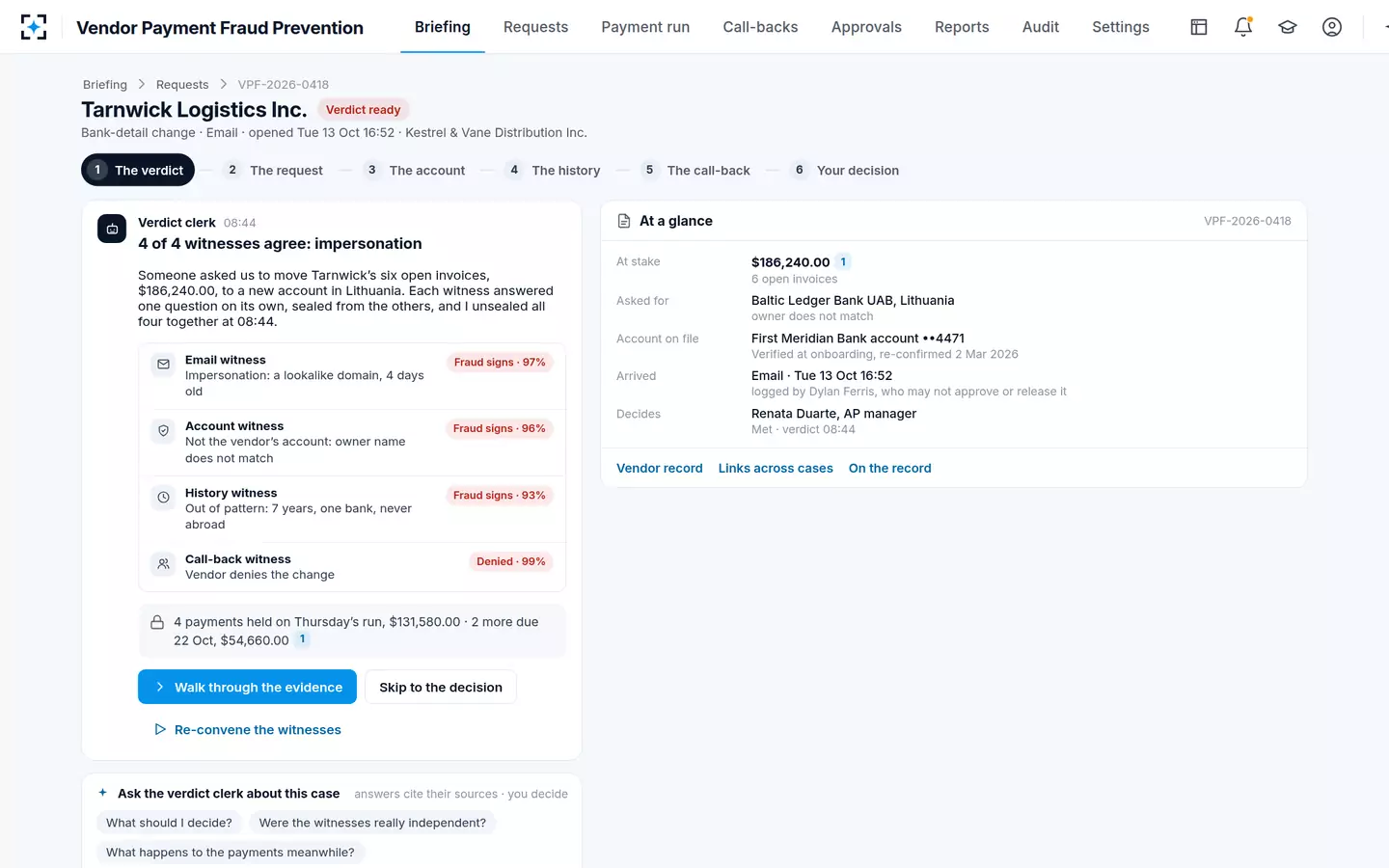Open the Approvals tab
Image resolution: width=1389 pixels, height=868 pixels.
866,27
